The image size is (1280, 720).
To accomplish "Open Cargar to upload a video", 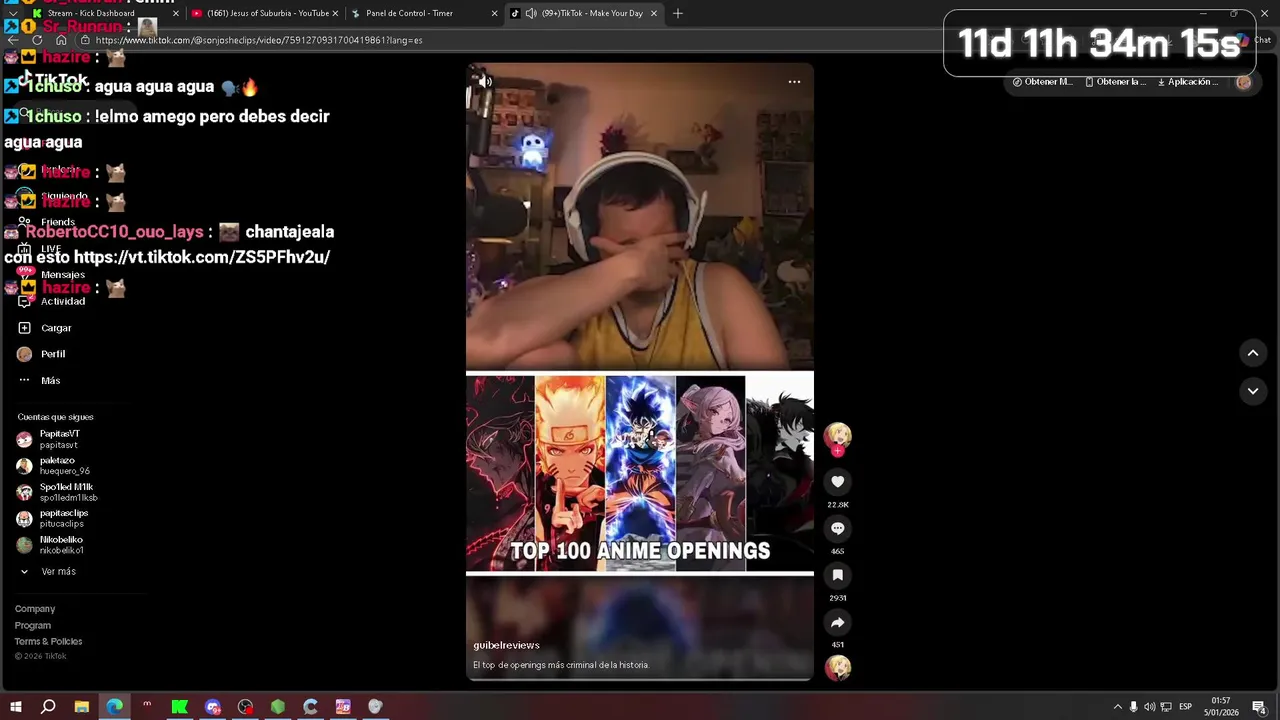I will [x=45, y=328].
